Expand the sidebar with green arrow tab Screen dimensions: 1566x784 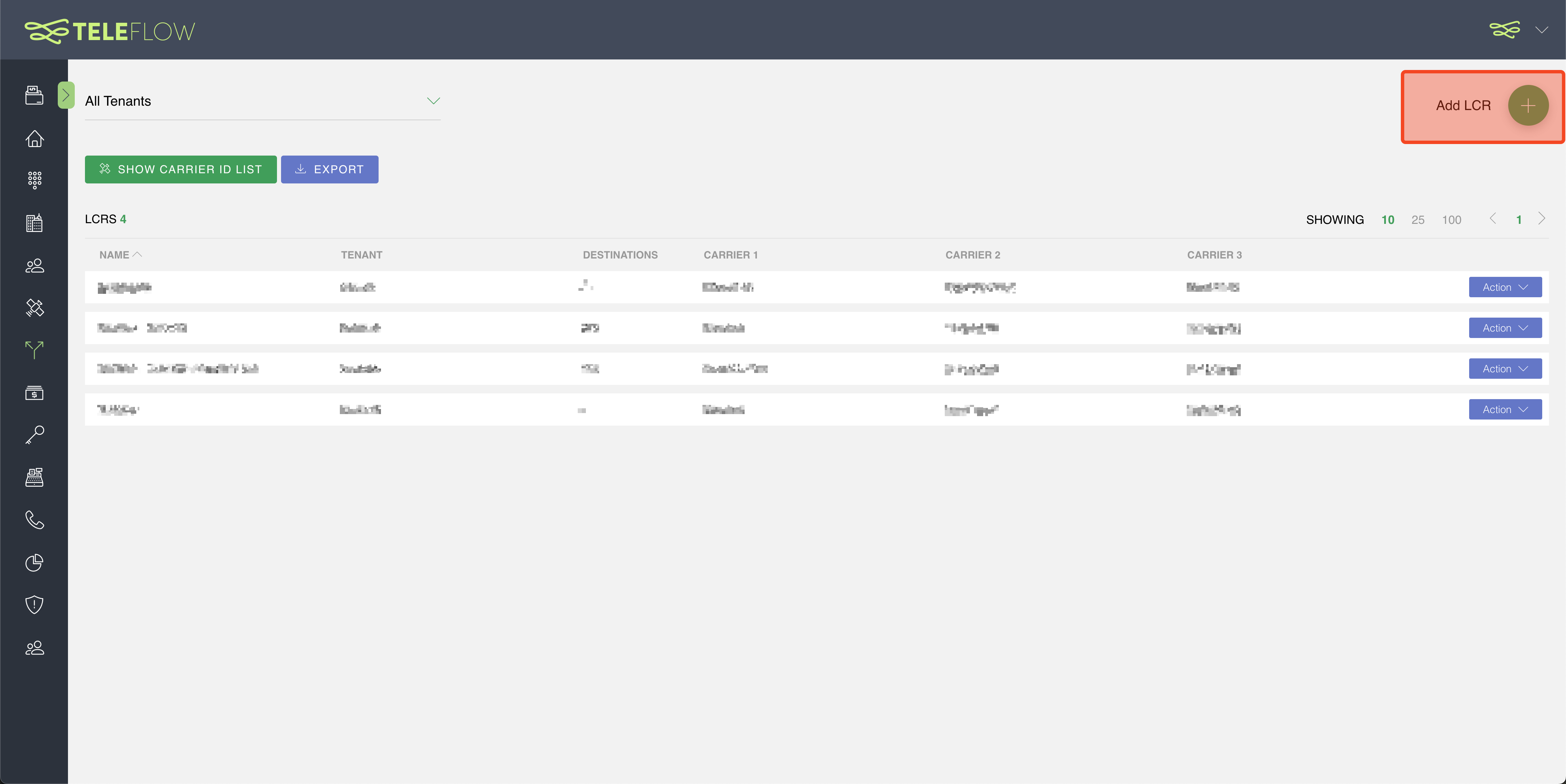tap(66, 95)
